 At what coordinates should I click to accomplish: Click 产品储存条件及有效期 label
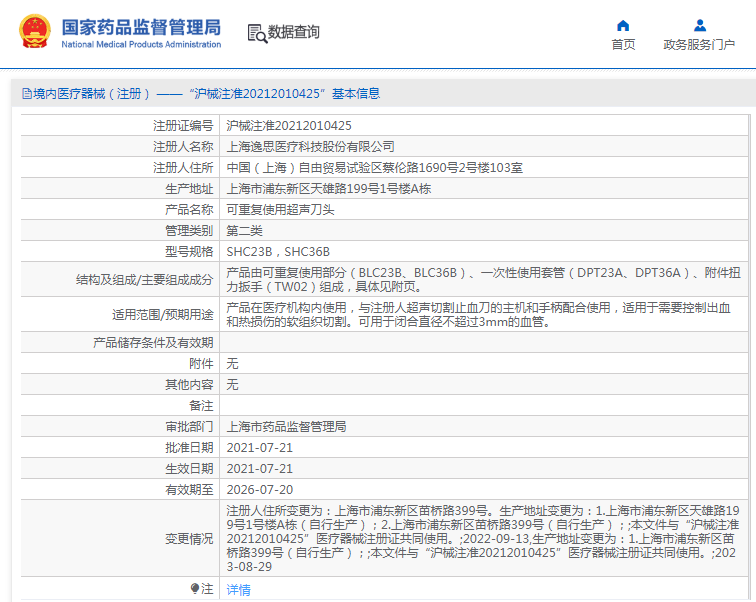[x=153, y=343]
